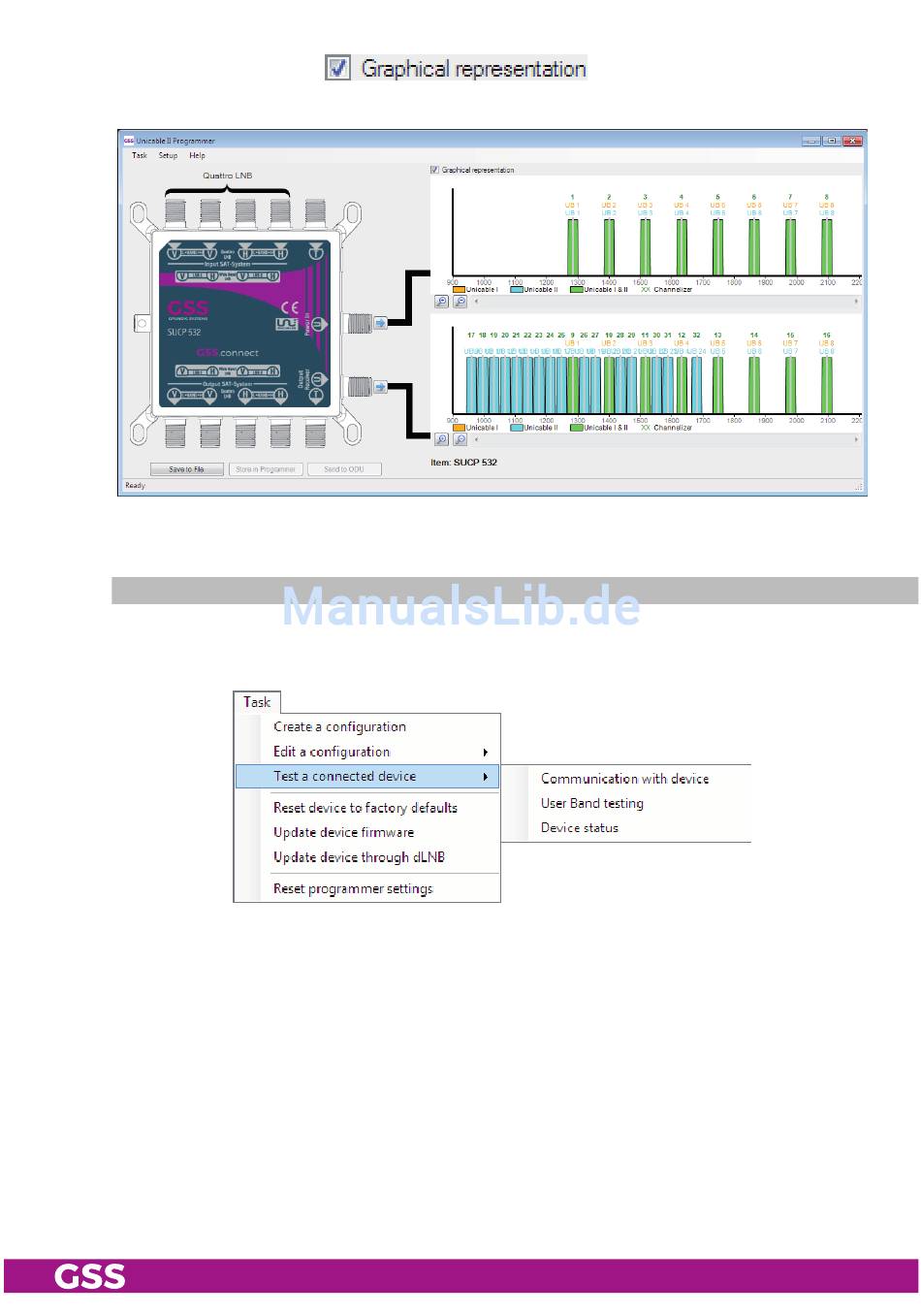Image resolution: width=921 pixels, height=1316 pixels.
Task: Click the upper chart horizontal scrollbar track
Action: click(665, 302)
